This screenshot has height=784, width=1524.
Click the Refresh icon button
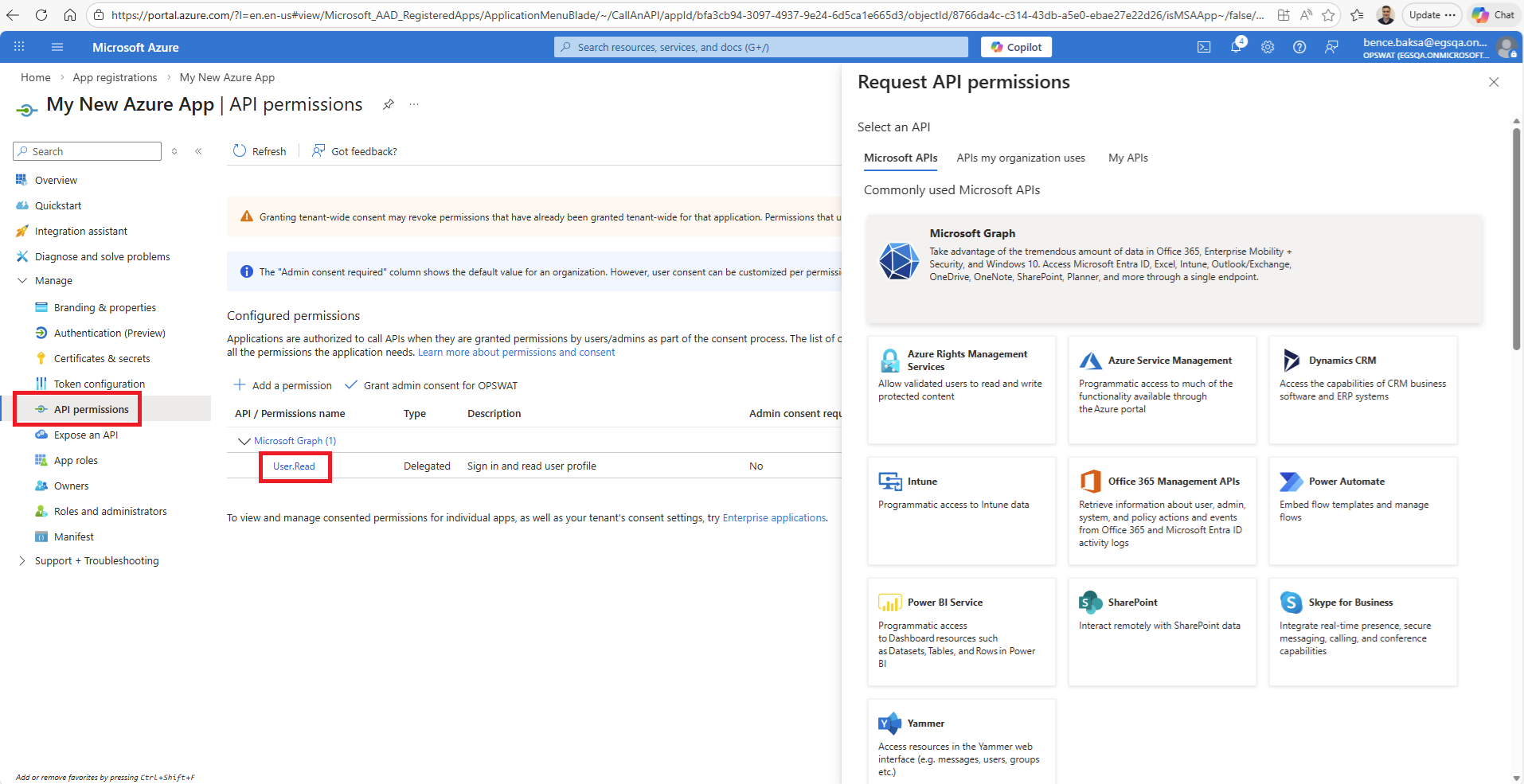click(x=240, y=151)
